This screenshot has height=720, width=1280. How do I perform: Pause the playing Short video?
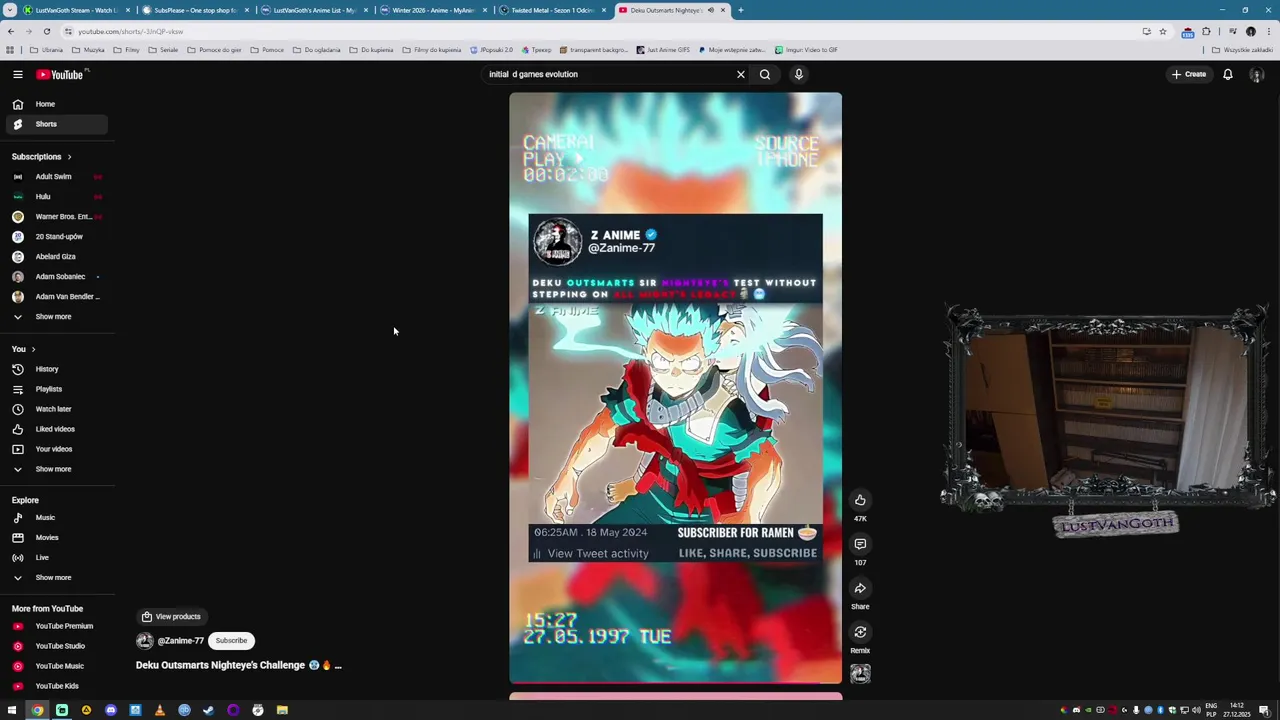point(675,388)
